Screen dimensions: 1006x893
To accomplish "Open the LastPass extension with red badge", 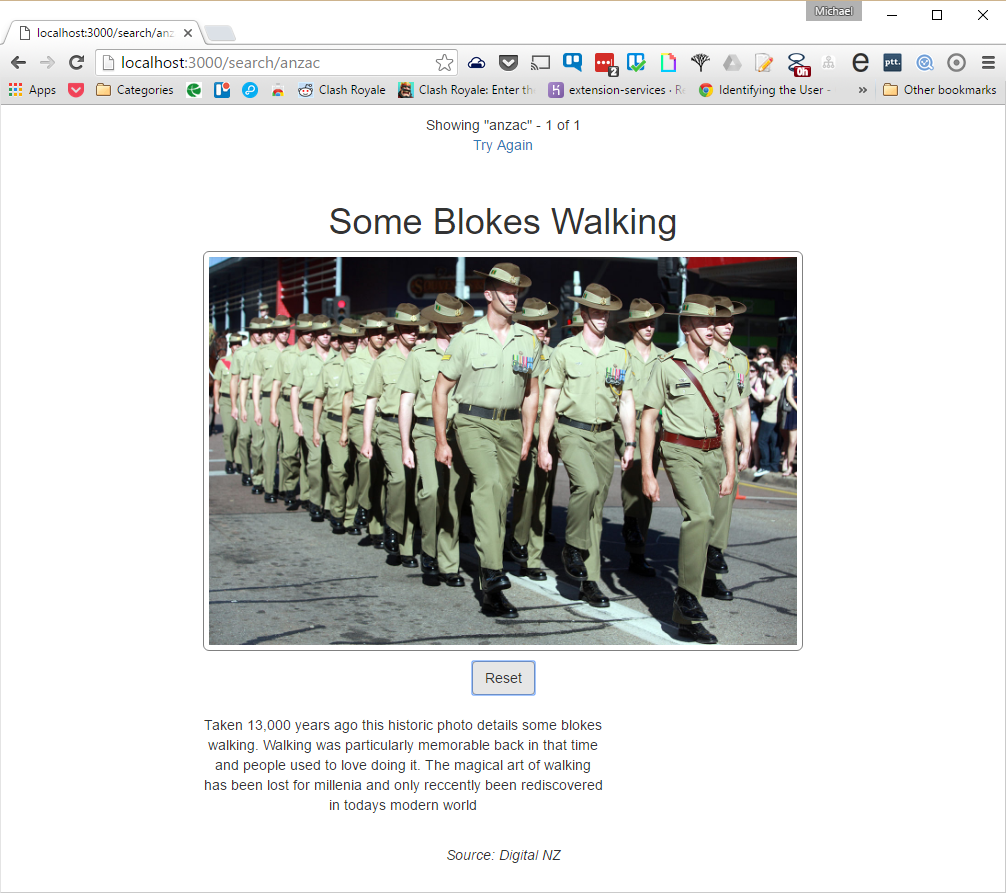I will [605, 63].
